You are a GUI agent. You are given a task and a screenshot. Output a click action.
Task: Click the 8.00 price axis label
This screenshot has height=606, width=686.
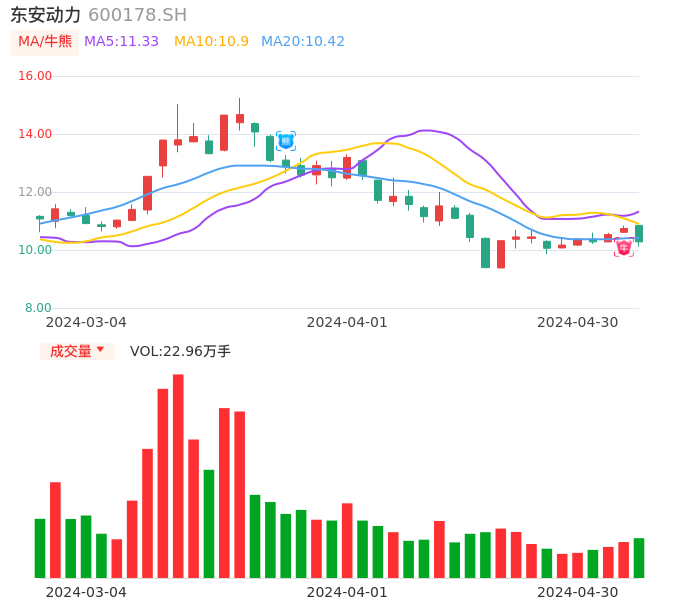click(x=38, y=308)
